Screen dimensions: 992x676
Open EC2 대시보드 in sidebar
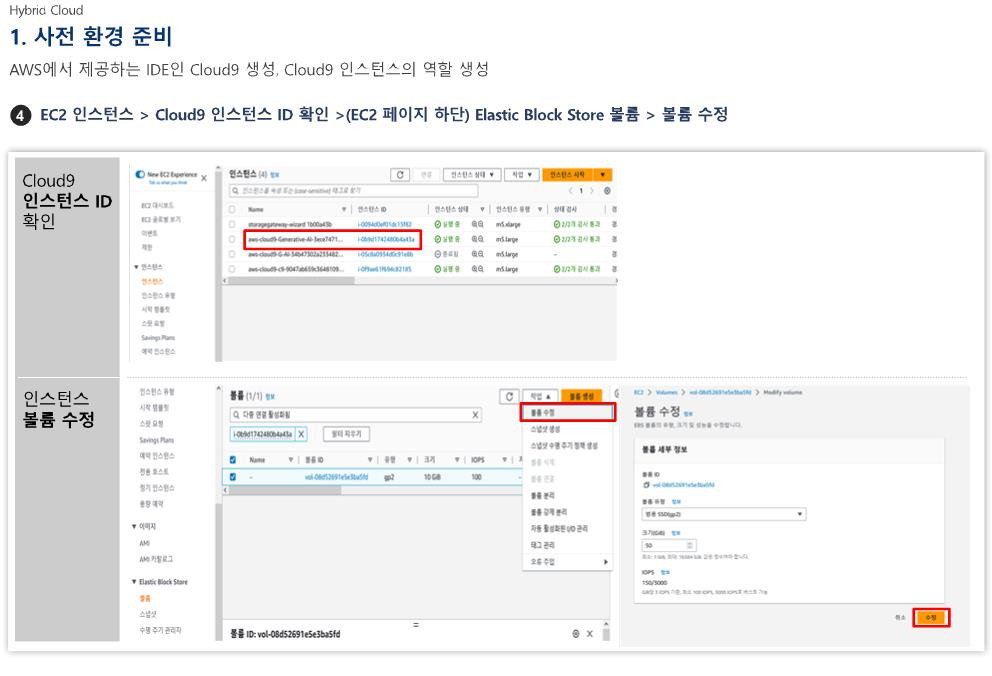click(x=157, y=206)
